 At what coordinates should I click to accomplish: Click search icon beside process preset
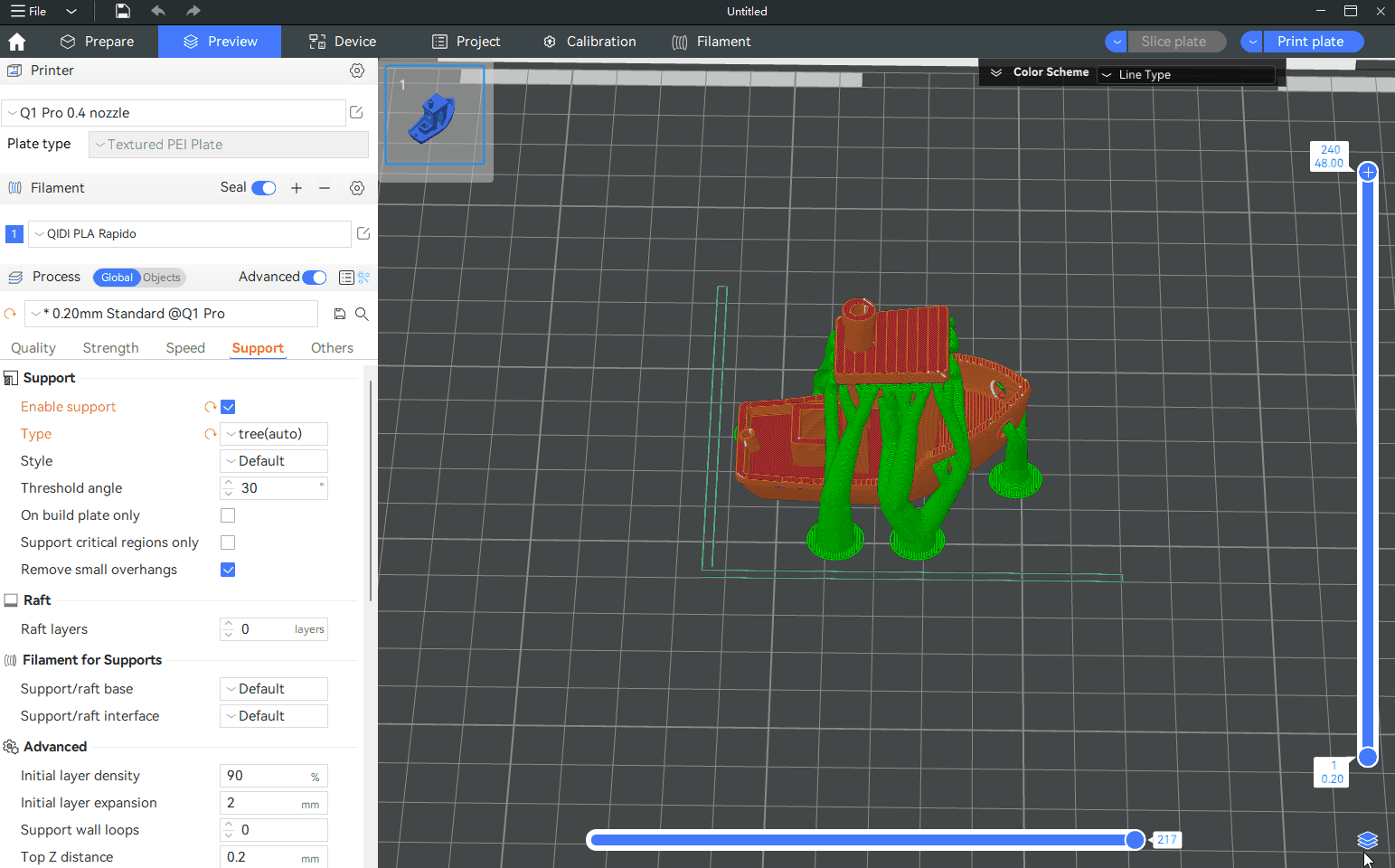click(362, 314)
